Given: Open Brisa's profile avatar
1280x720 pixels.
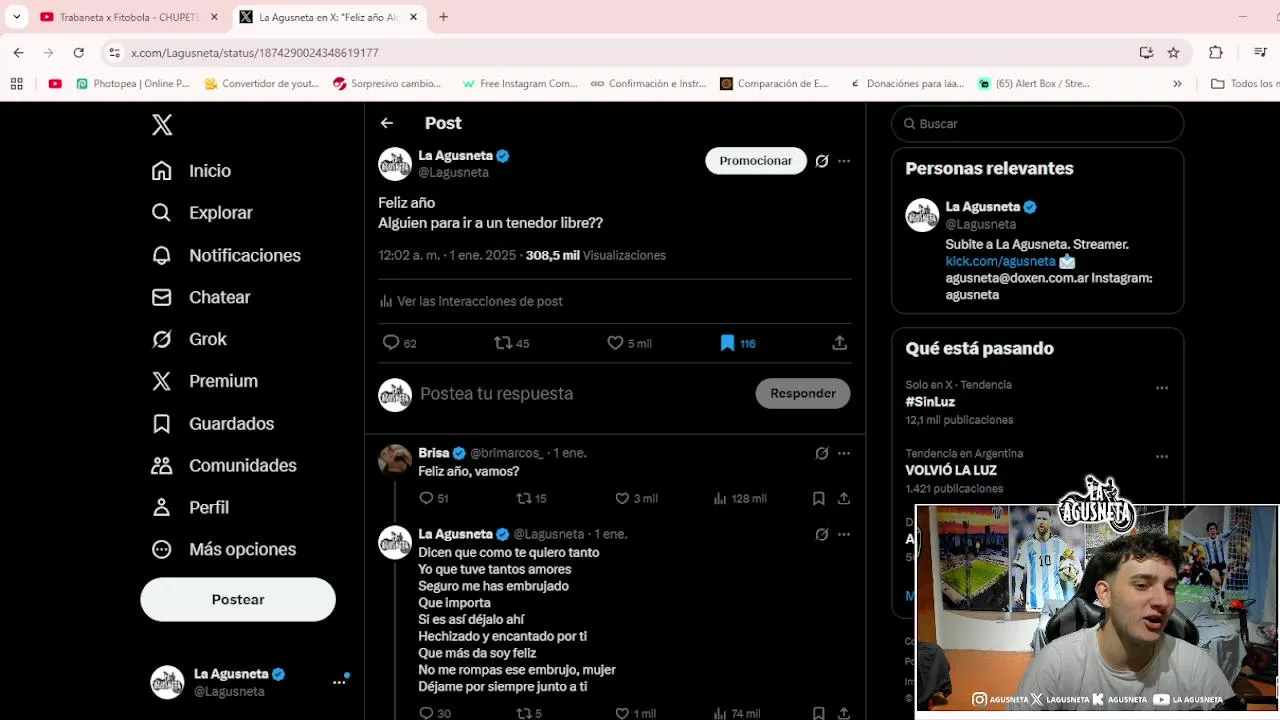Looking at the screenshot, I should [x=395, y=460].
